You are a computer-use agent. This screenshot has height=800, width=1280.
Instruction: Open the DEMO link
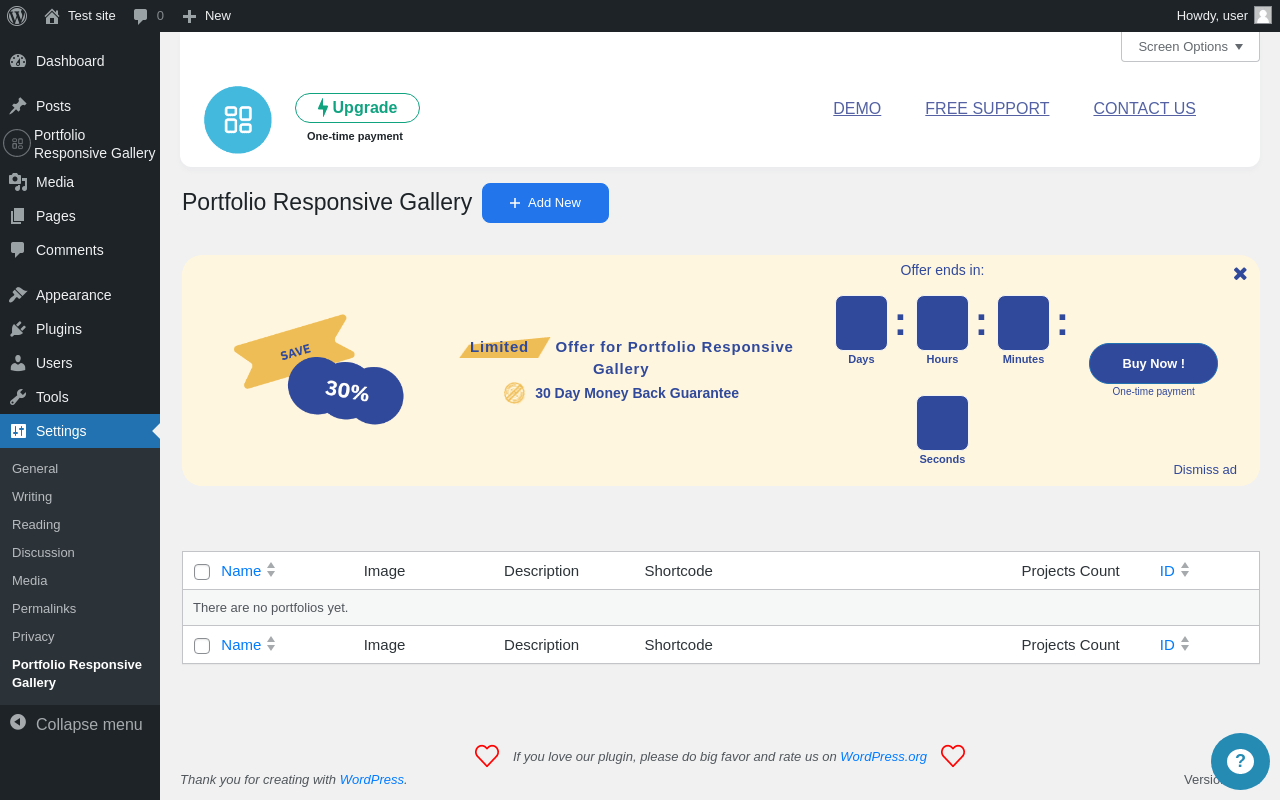click(857, 108)
